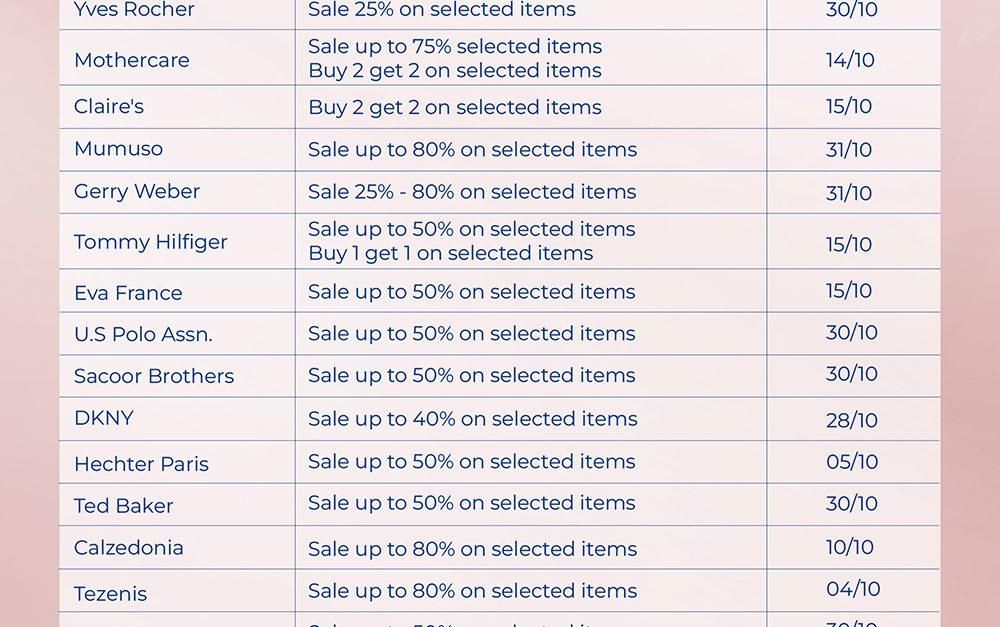The width and height of the screenshot is (1000, 627).
Task: Select the DKNY brand name
Action: [x=103, y=418]
